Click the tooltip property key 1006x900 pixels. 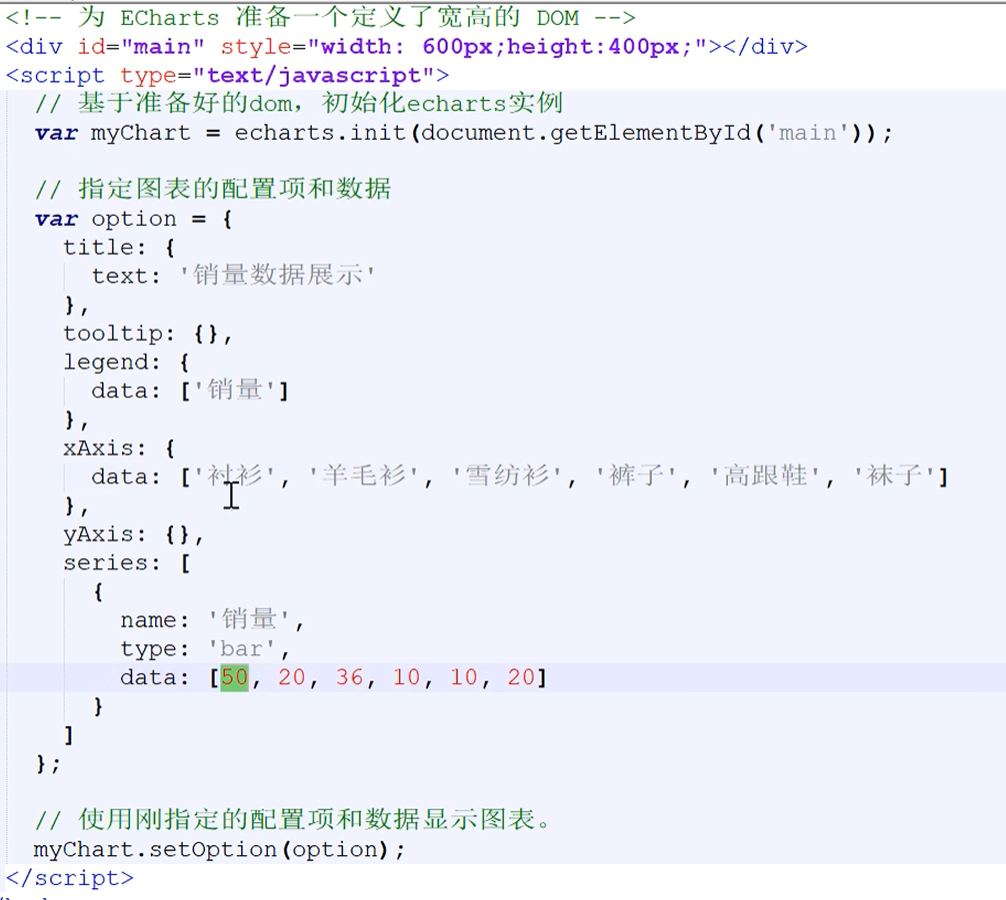coord(112,334)
